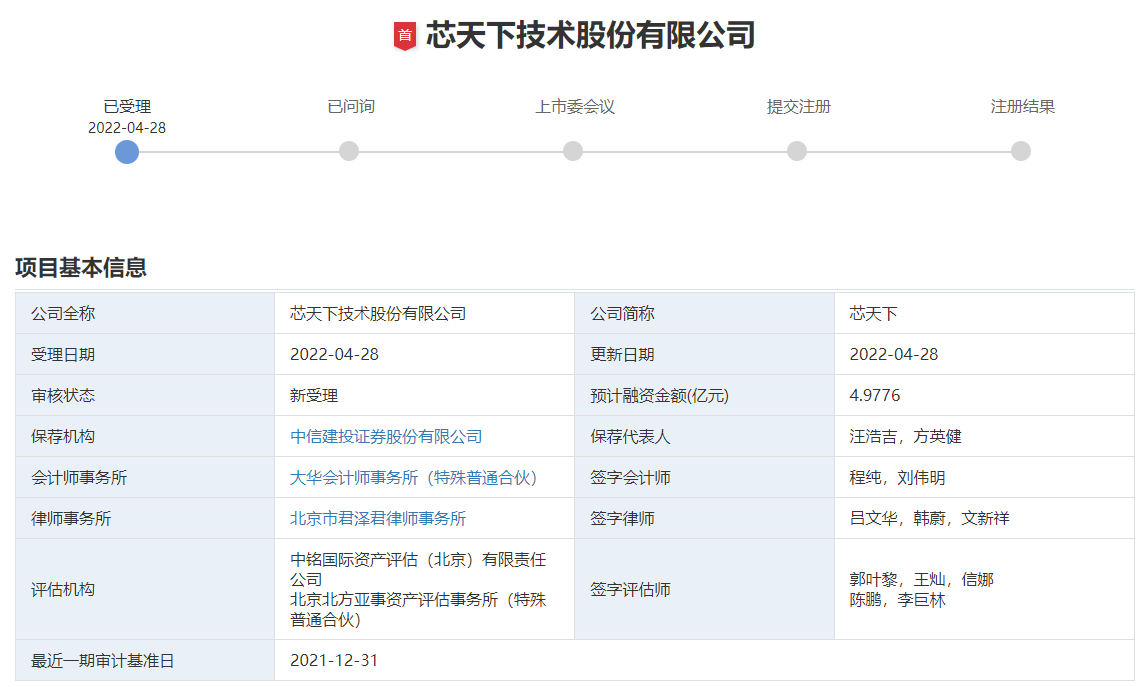This screenshot has width=1145, height=687.
Task: Click the 陈鹏，李巨林 value
Action: [x=897, y=600]
